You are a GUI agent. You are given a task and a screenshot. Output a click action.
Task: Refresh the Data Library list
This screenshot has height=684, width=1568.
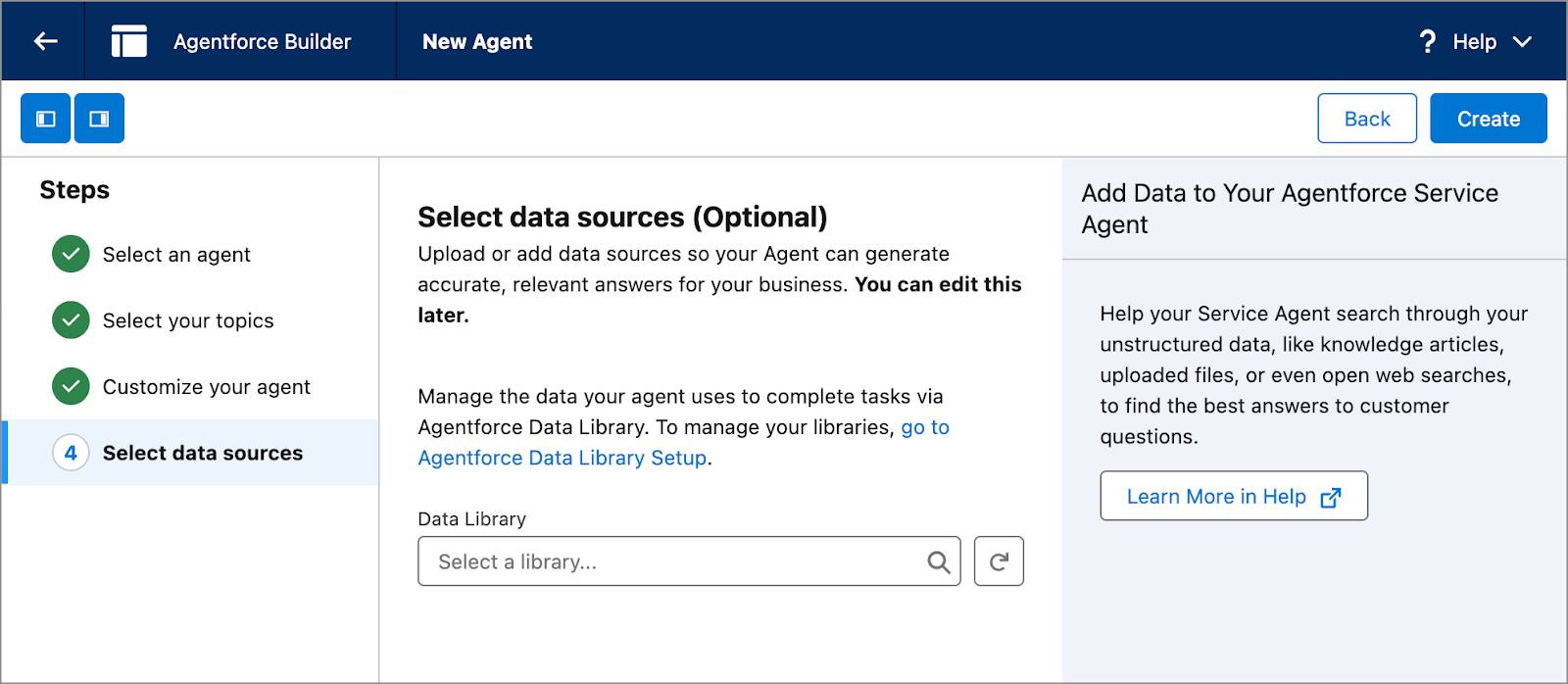point(999,562)
